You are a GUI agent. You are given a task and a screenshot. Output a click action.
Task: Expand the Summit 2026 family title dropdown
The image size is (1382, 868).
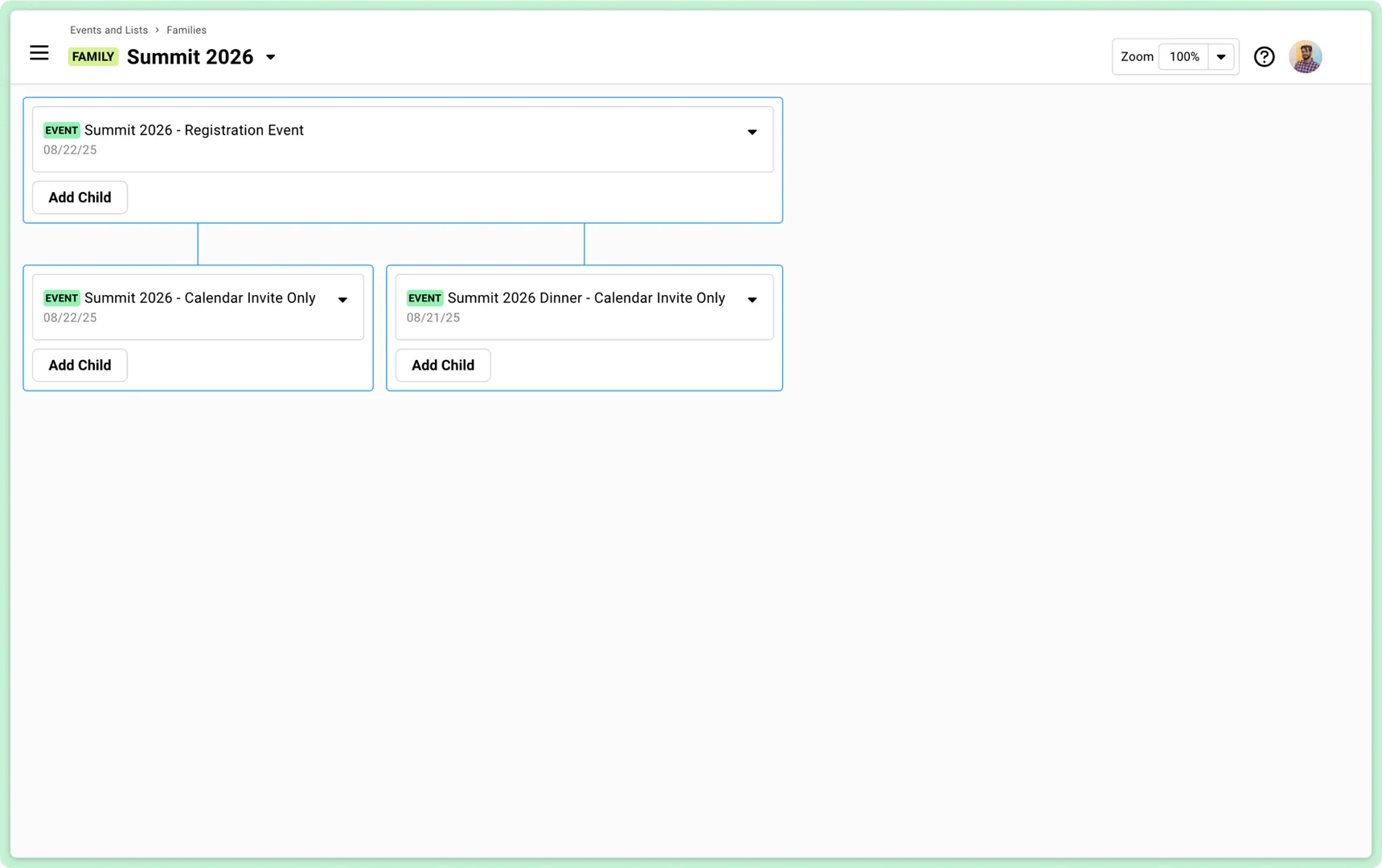(x=271, y=57)
